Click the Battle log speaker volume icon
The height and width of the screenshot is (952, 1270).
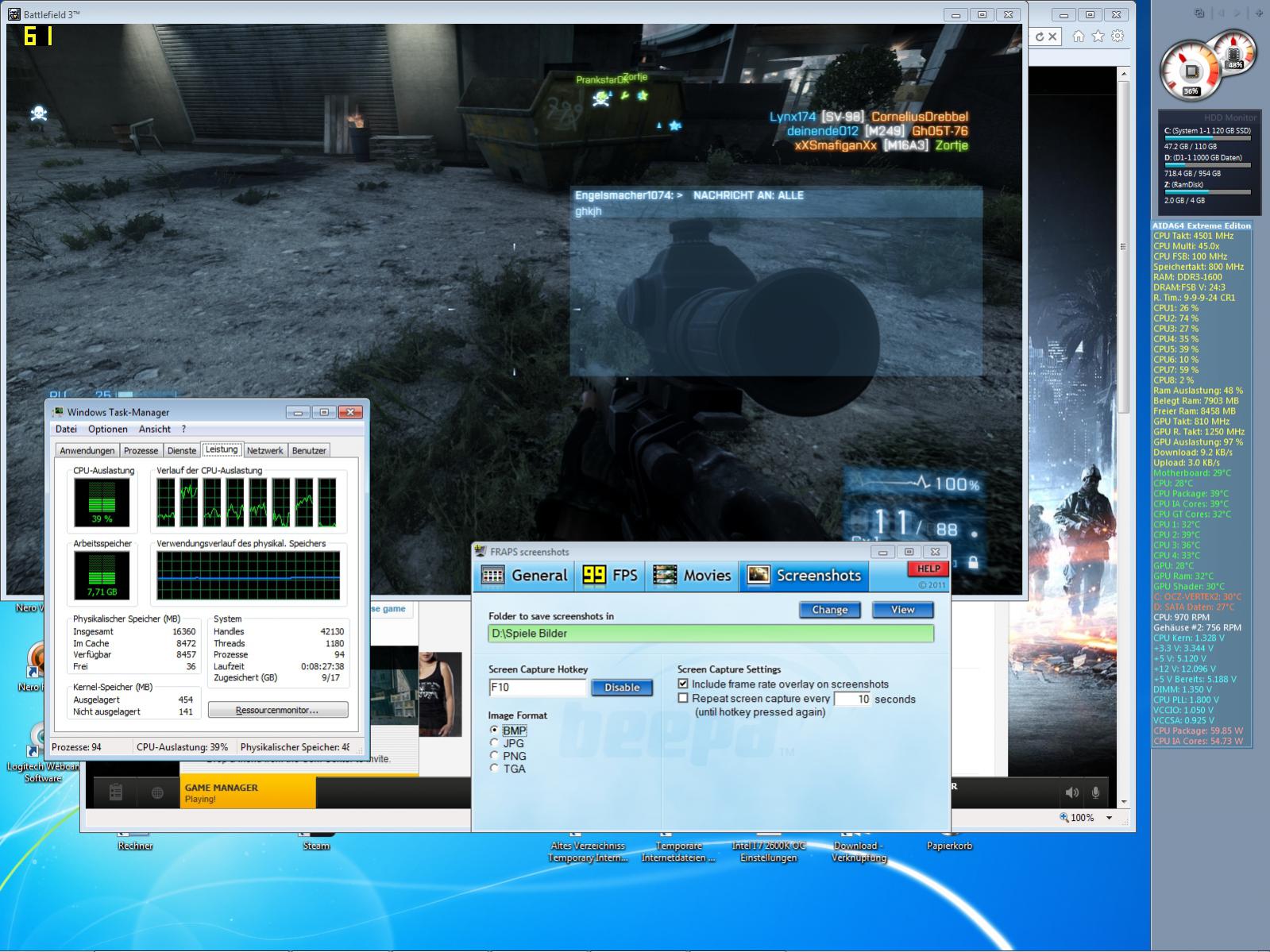click(1072, 792)
